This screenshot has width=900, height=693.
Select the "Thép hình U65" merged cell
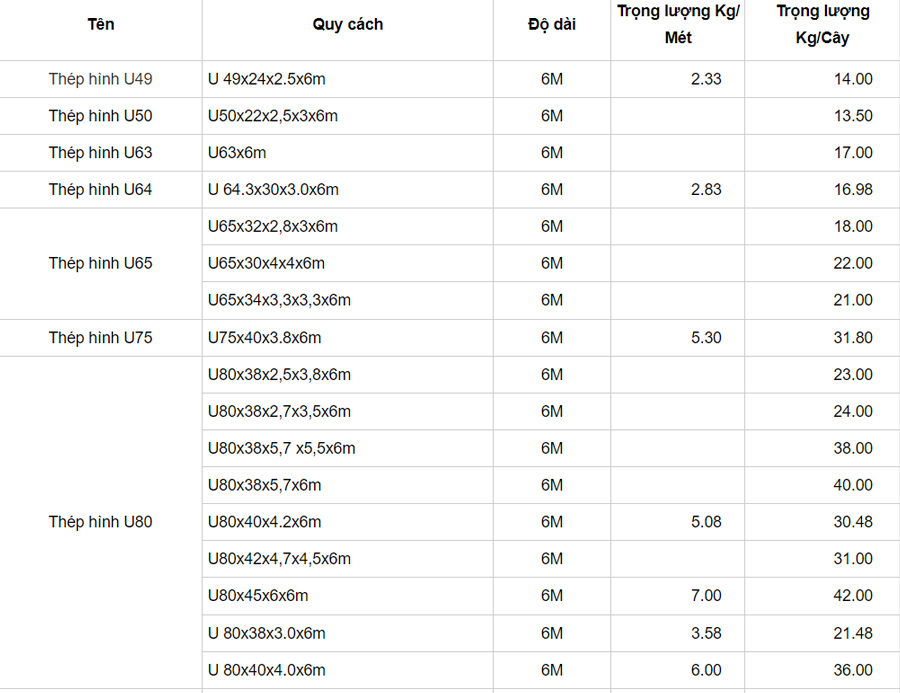coord(100,263)
